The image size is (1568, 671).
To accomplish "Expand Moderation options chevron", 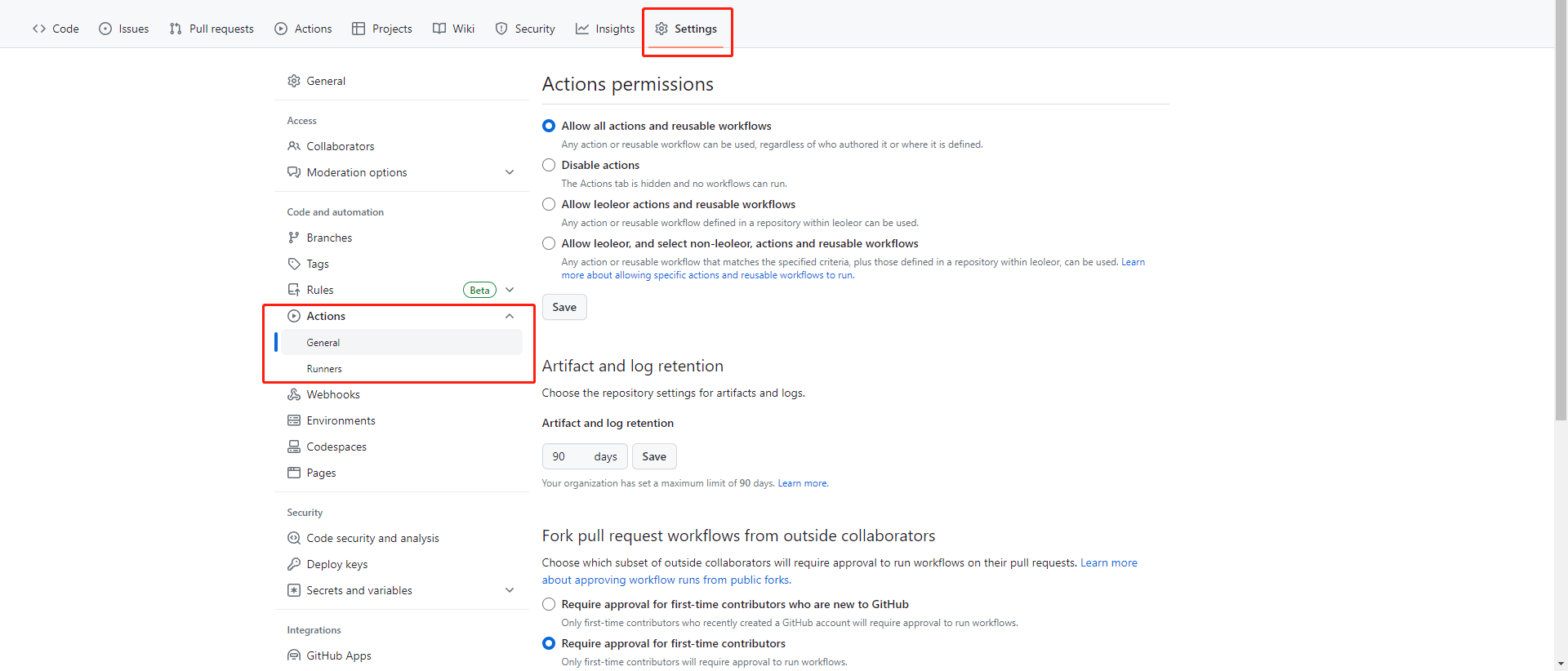I will pyautogui.click(x=510, y=172).
